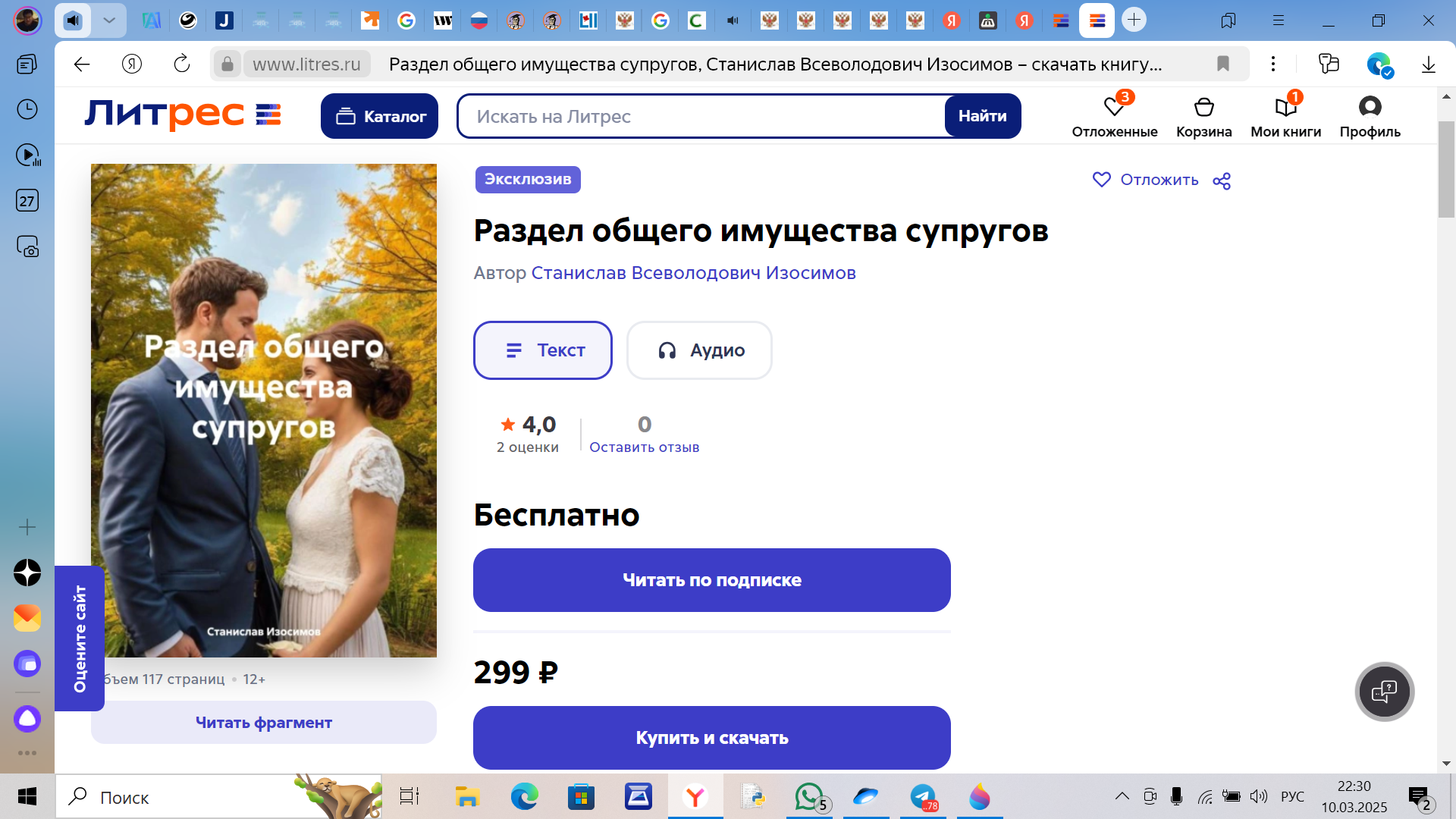The height and width of the screenshot is (819, 1456).
Task: Toggle the page bookmark icon in address bar
Action: coord(1222,64)
